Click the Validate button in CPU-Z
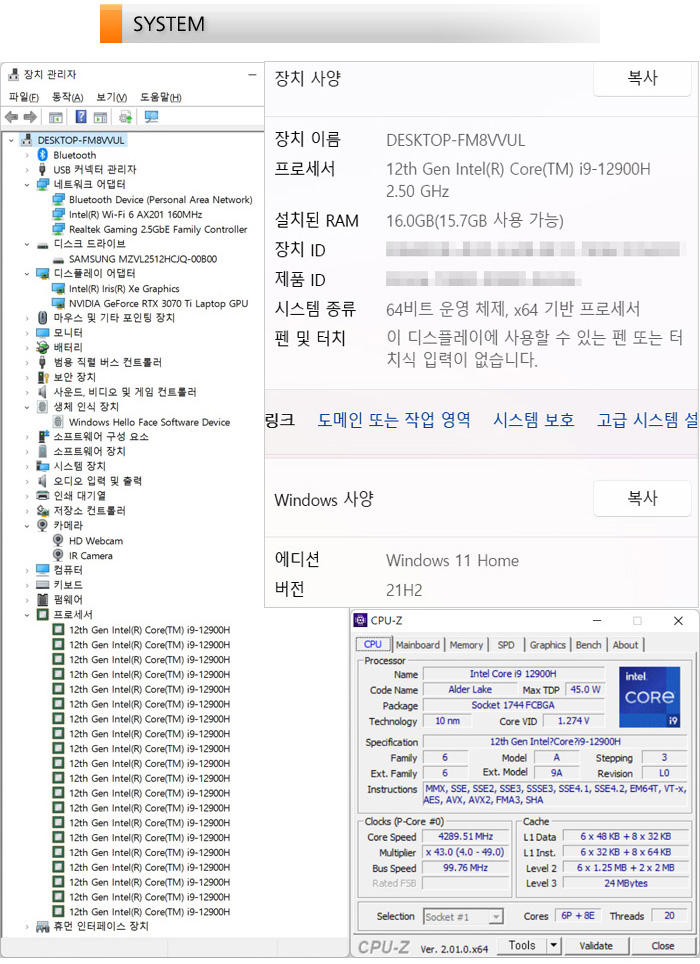The width and height of the screenshot is (700, 964). tap(596, 946)
